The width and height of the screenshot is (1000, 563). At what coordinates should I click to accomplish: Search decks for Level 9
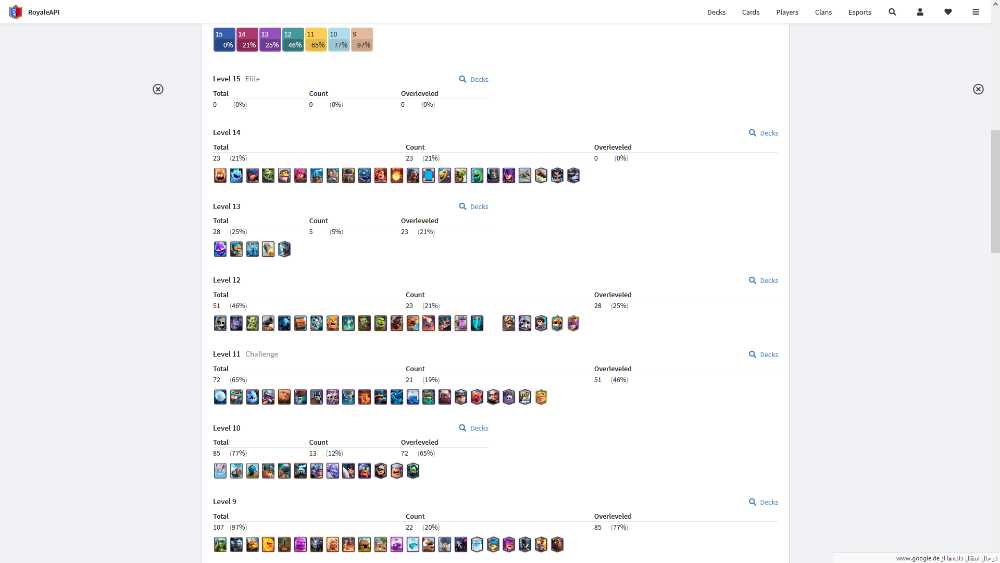[763, 502]
